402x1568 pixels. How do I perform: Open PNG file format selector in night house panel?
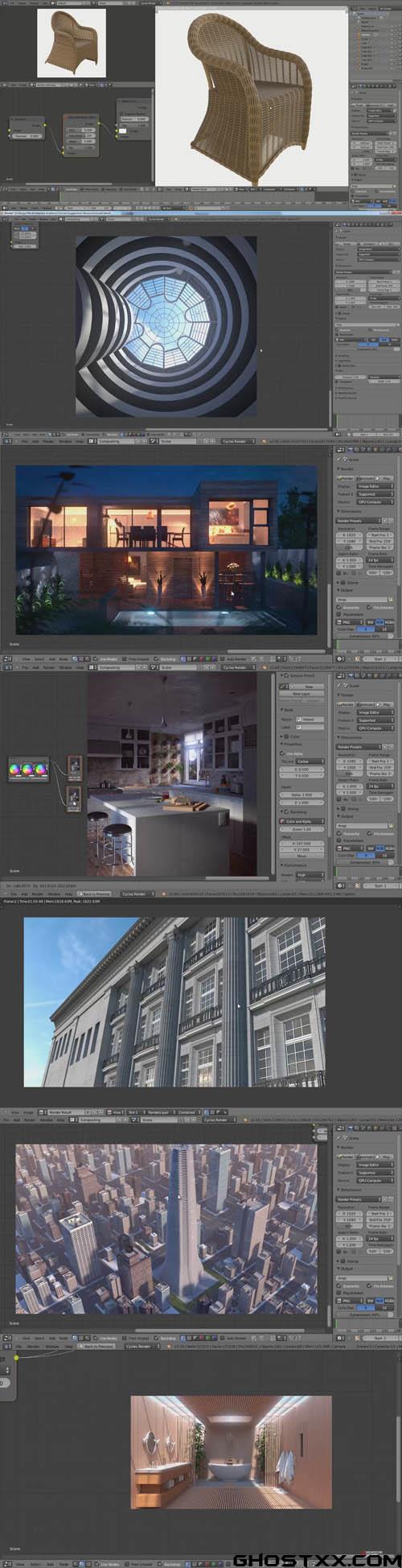tap(349, 622)
